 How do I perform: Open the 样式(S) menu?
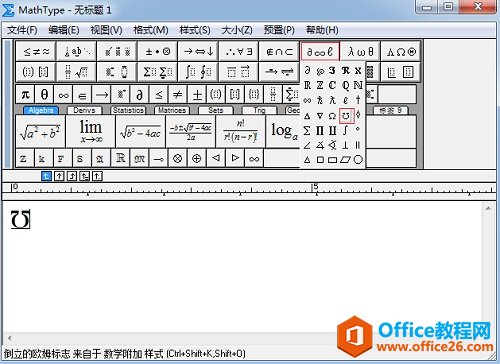[195, 30]
